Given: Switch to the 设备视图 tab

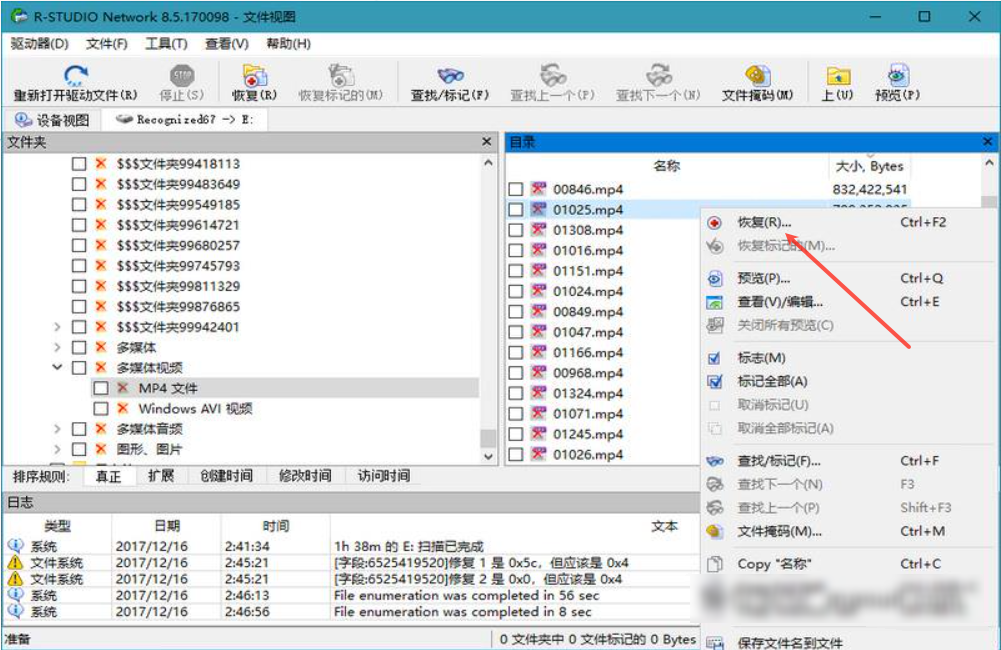Looking at the screenshot, I should coord(52,120).
